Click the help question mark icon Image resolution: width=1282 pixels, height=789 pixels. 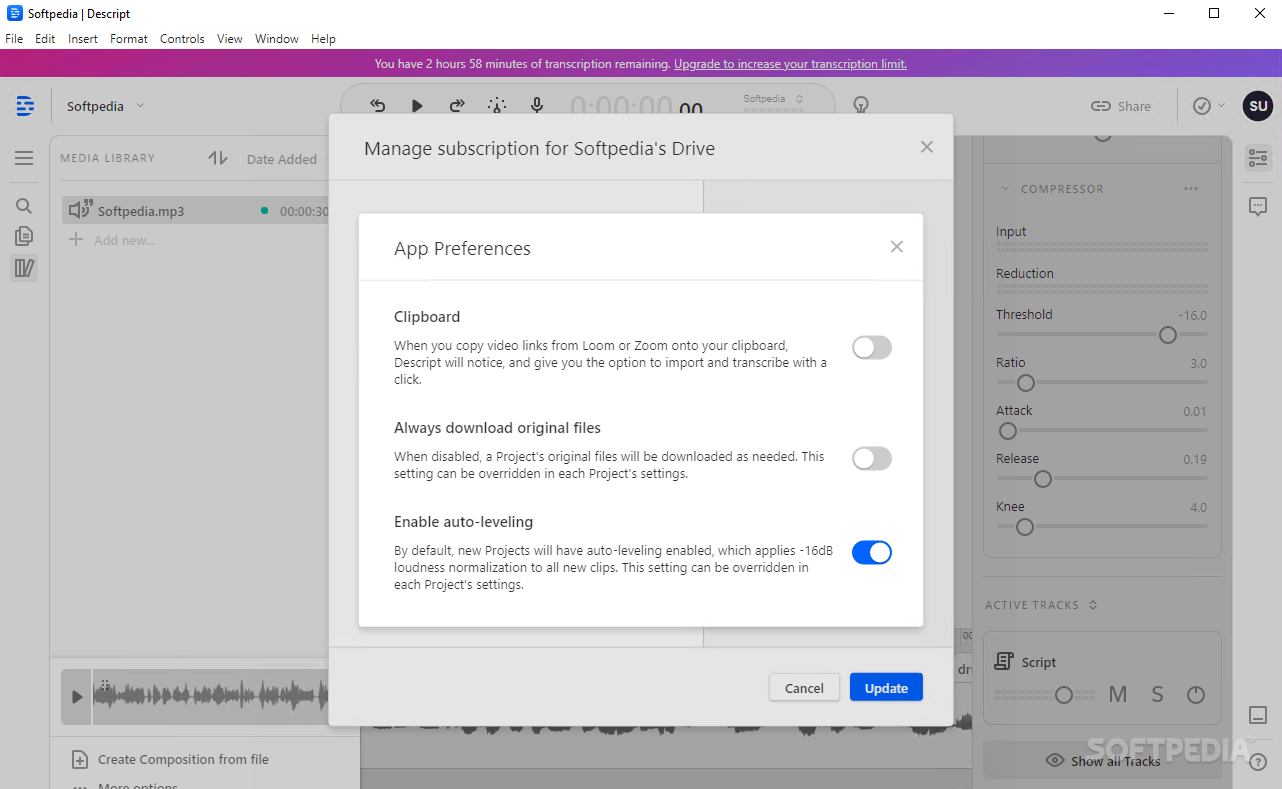coord(1258,762)
